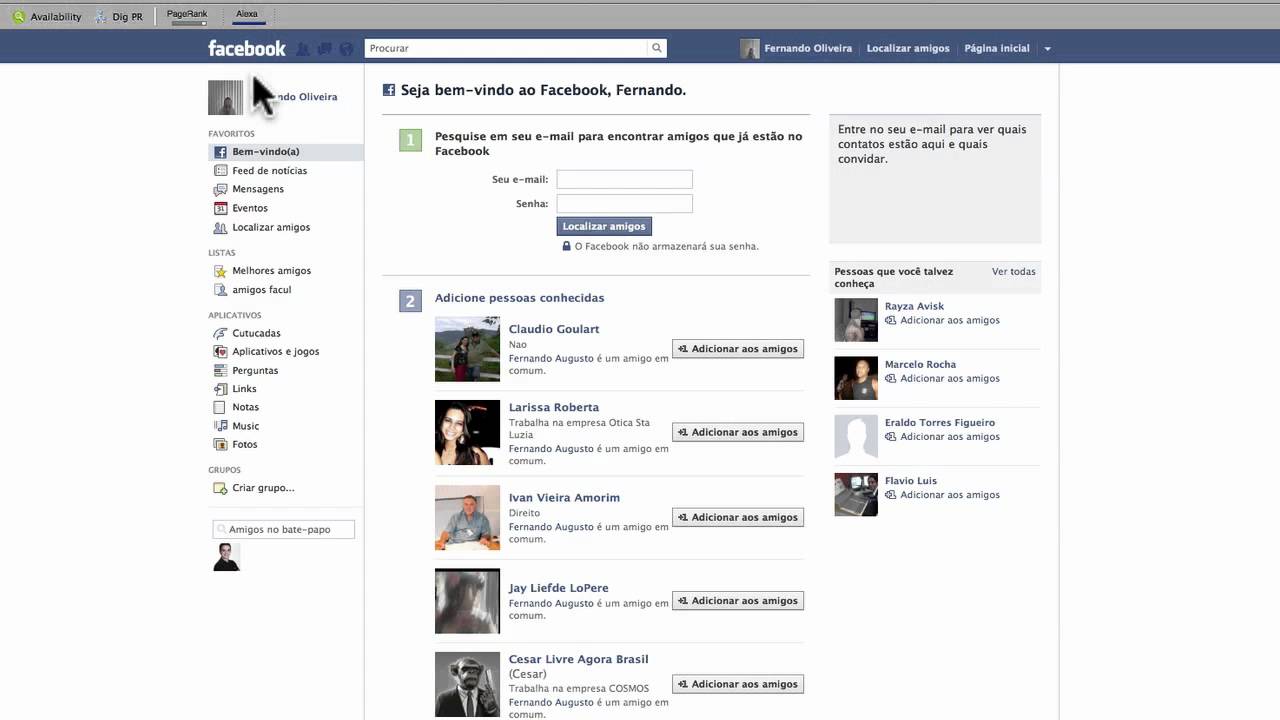This screenshot has width=1280, height=720.
Task: Click Marcelo Rocha's profile thumbnail
Action: (x=856, y=378)
